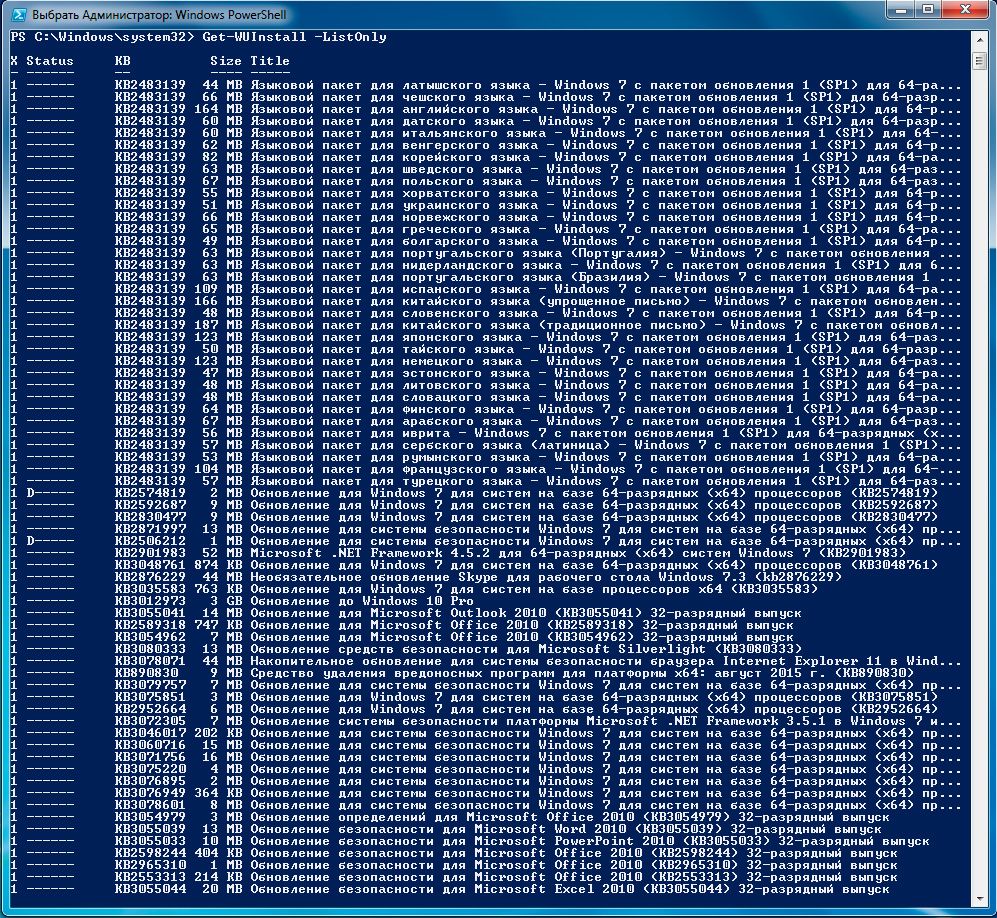The width and height of the screenshot is (997, 918).
Task: Click the KB2830477 update row
Action: coord(474,517)
